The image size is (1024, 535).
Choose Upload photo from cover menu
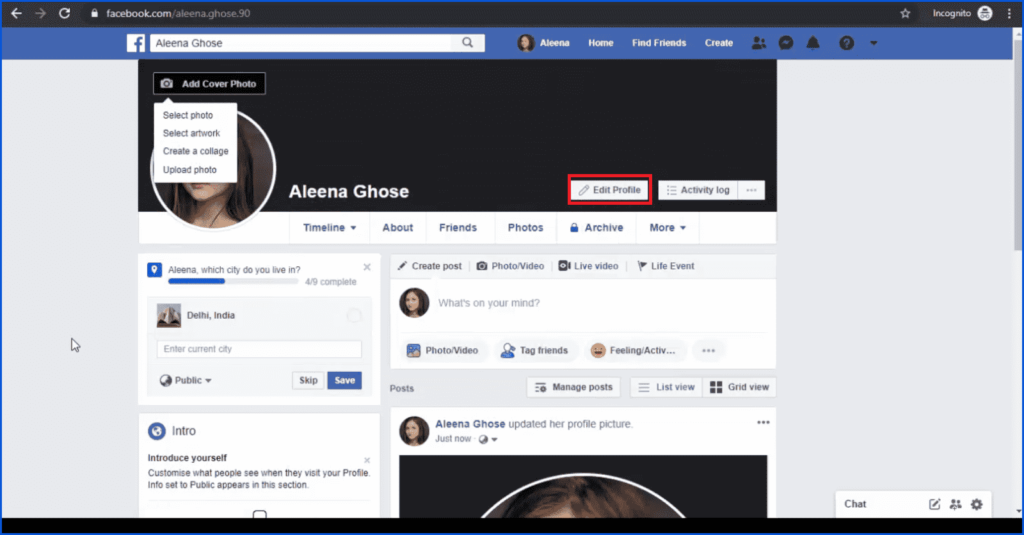point(189,170)
